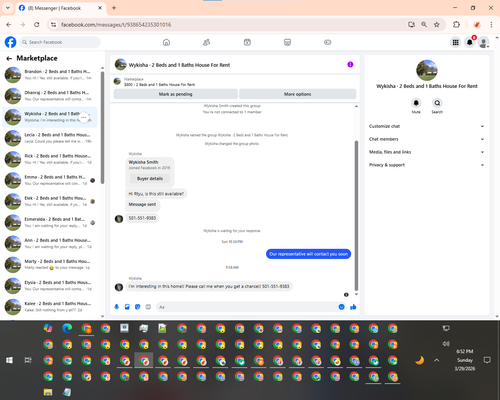Open Dhanraj conversation in list
The image size is (500, 400).
[50, 96]
